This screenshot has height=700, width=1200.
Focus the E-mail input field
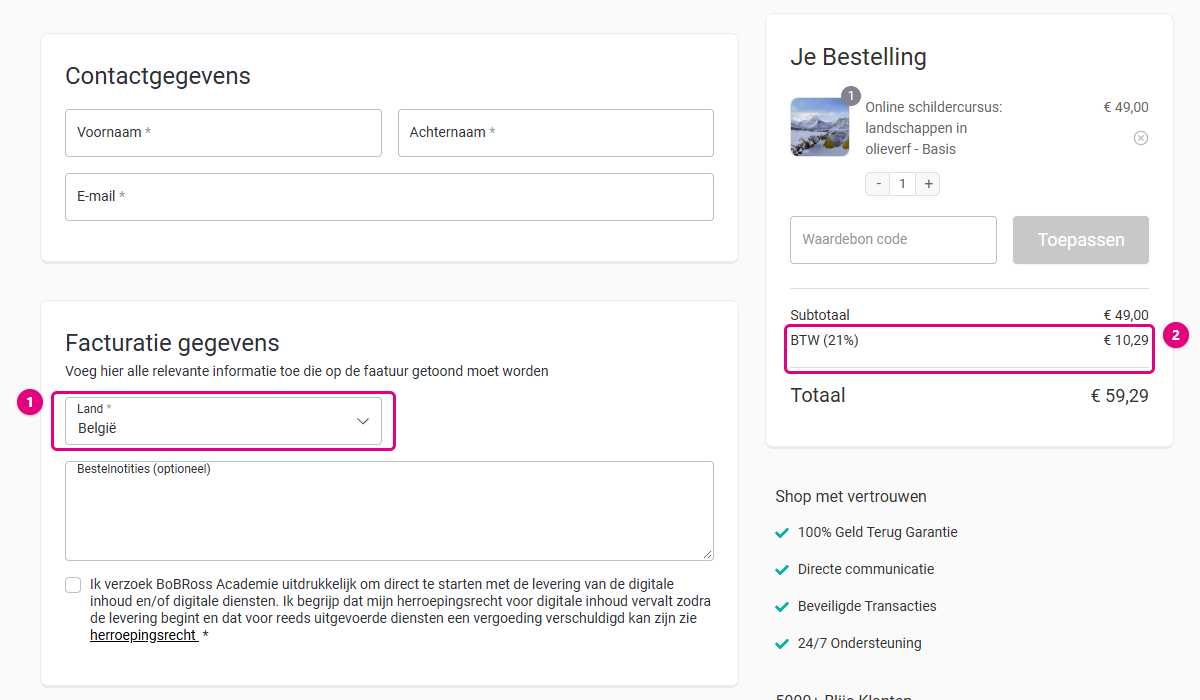389,197
